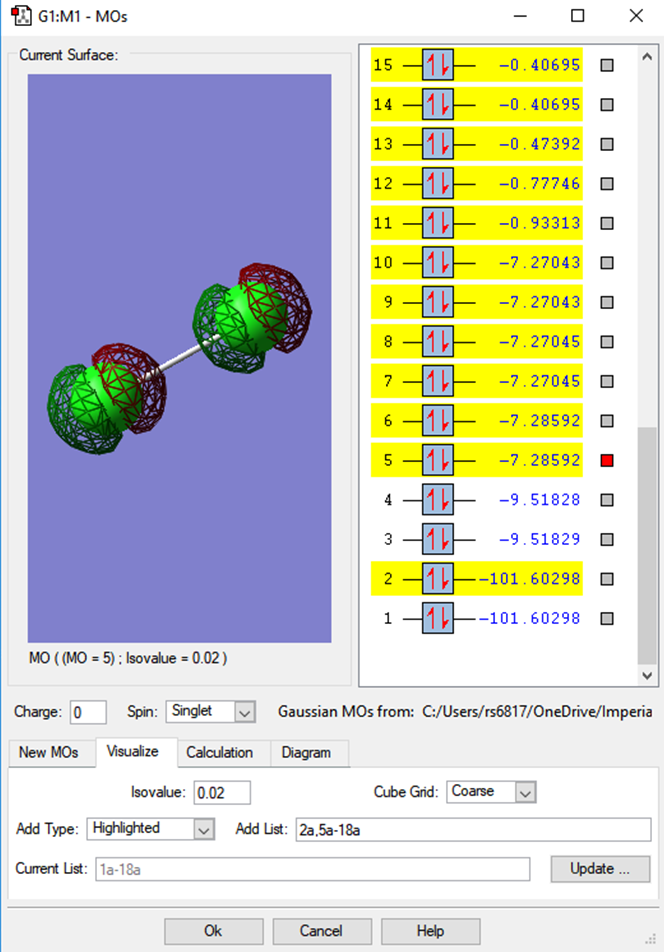Viewport: 664px width, 952px height.
Task: Select orbital number 1 label
Action: coord(388,618)
